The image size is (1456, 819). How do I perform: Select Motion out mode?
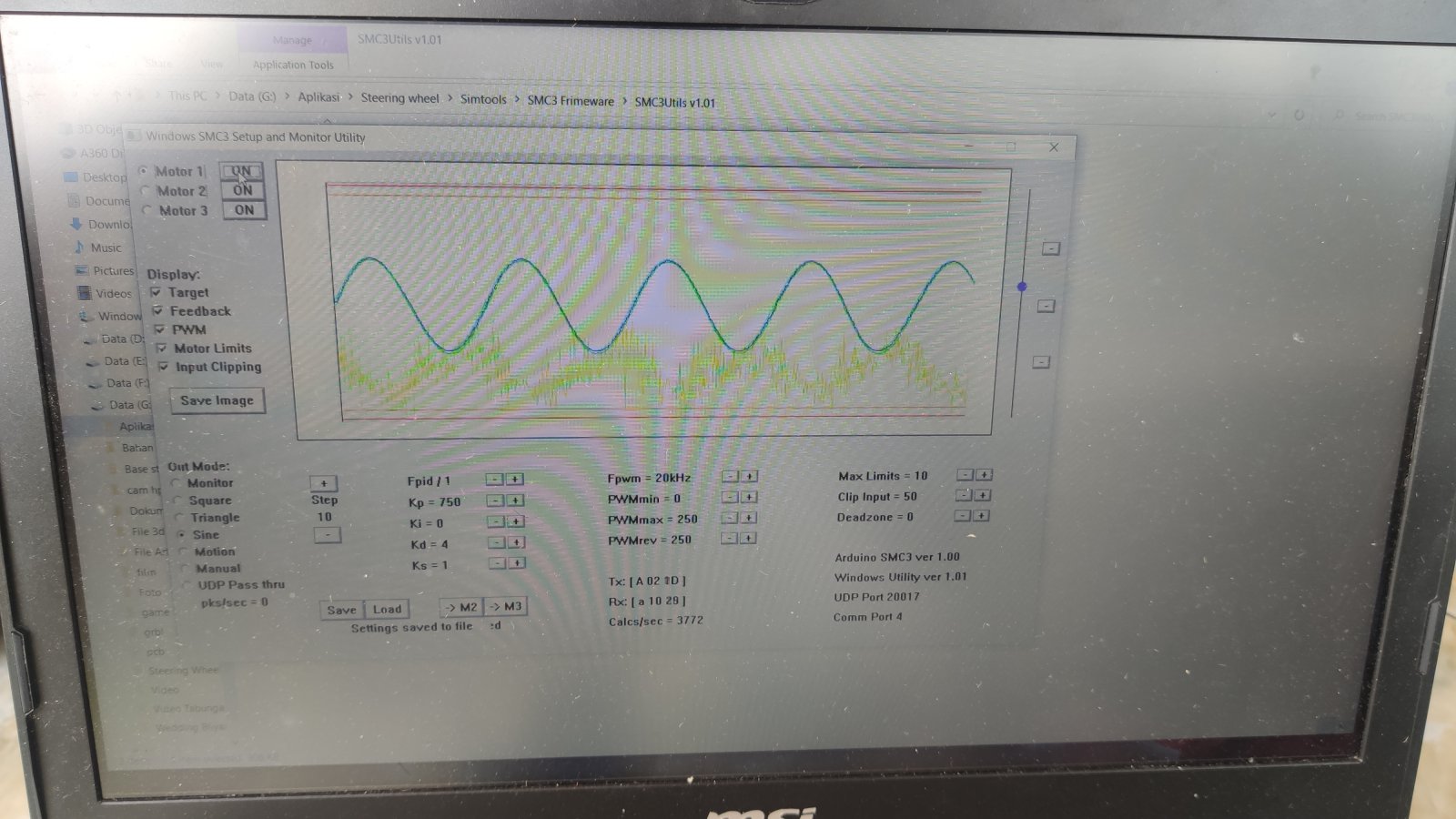183,551
